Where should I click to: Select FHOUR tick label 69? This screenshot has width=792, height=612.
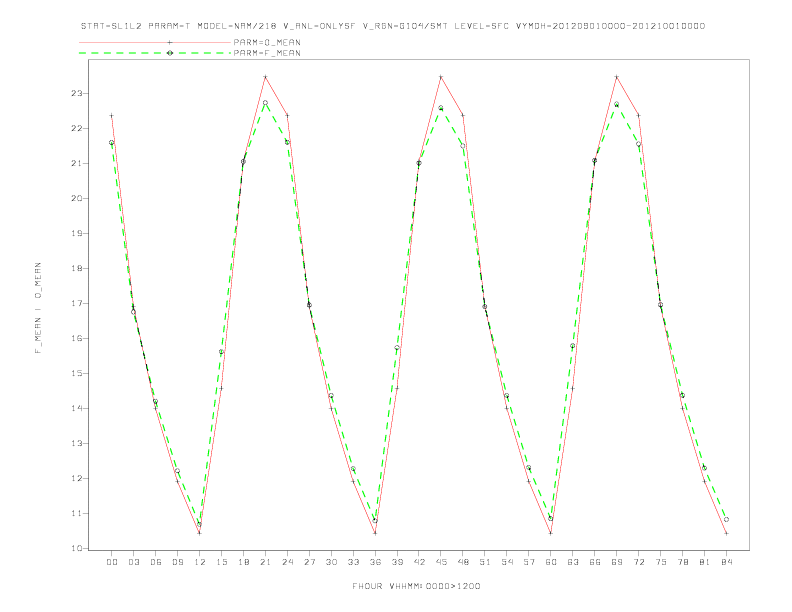click(x=617, y=562)
